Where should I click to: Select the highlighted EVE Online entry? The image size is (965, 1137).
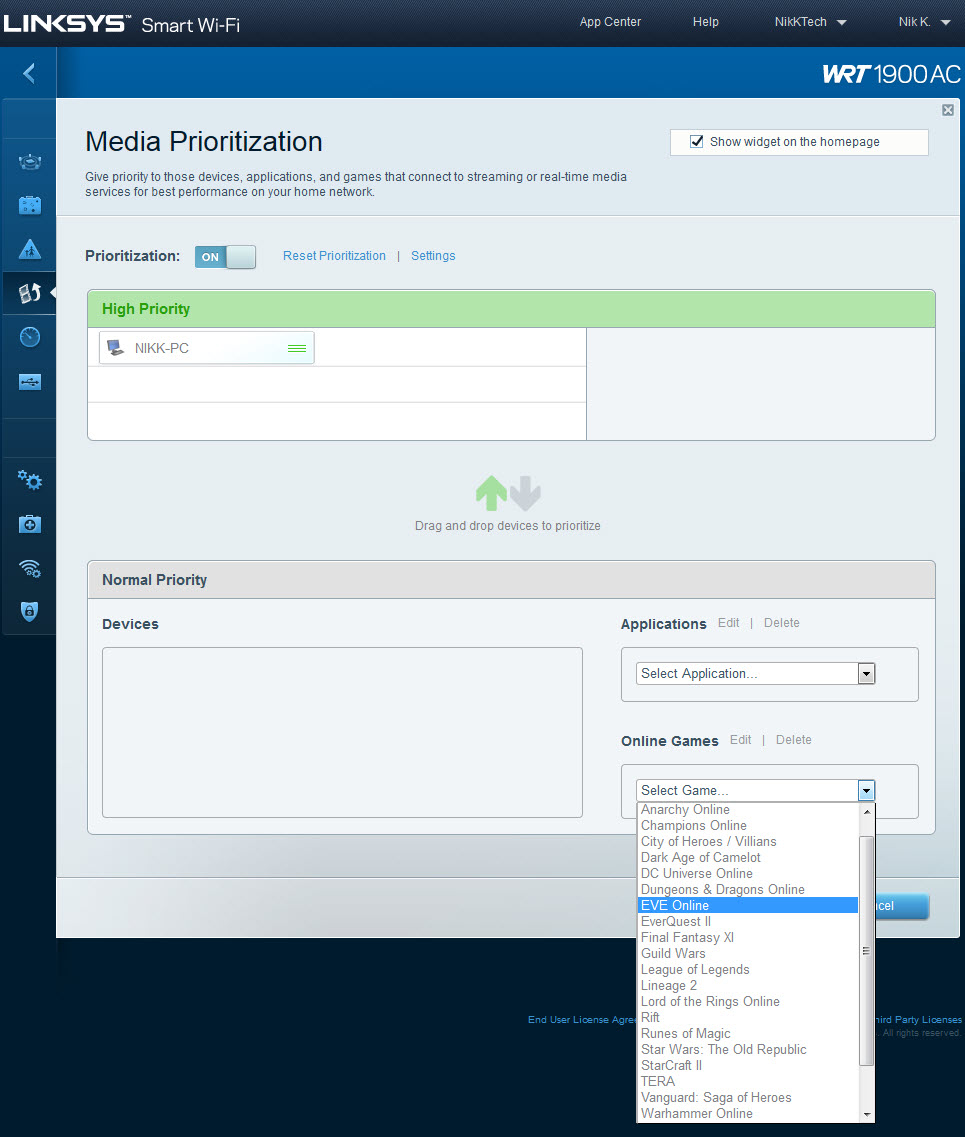tap(747, 905)
